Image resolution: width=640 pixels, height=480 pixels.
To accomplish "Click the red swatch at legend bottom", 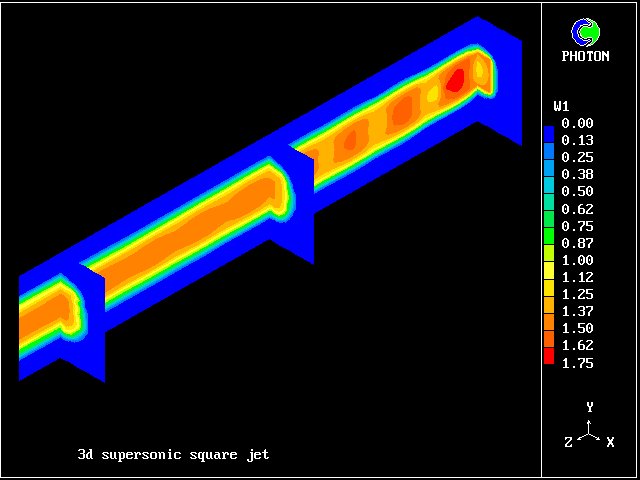I will 549,356.
